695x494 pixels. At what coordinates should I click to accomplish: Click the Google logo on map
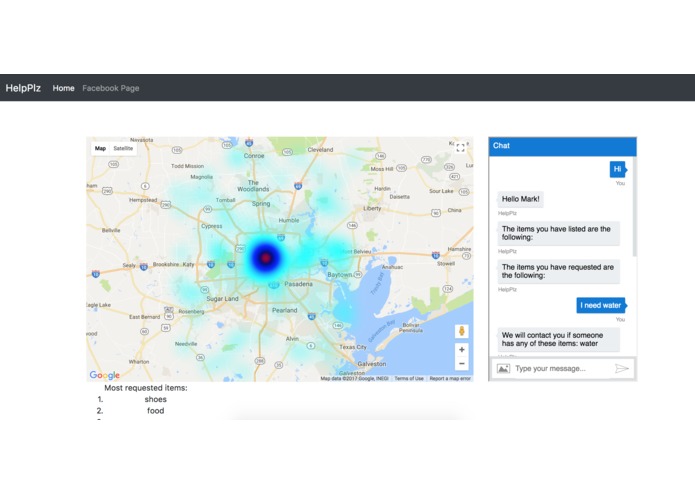(105, 375)
